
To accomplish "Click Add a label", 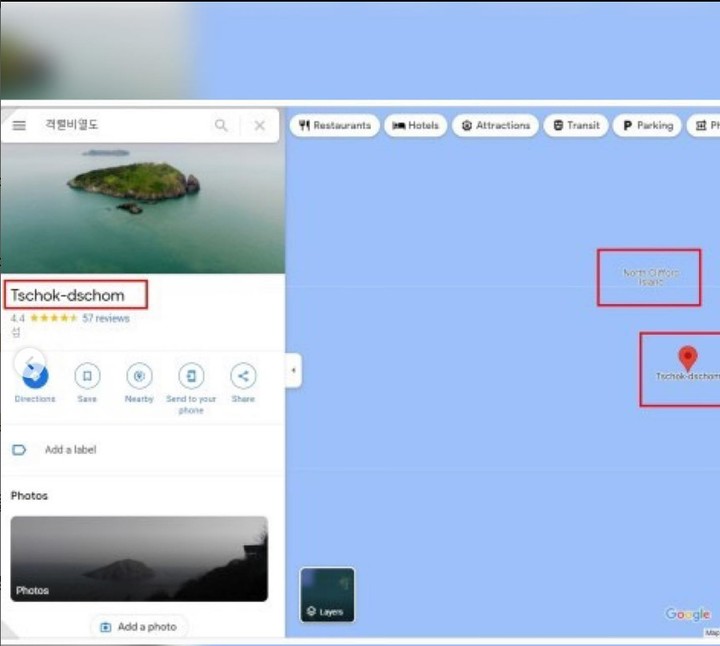I will [x=71, y=449].
